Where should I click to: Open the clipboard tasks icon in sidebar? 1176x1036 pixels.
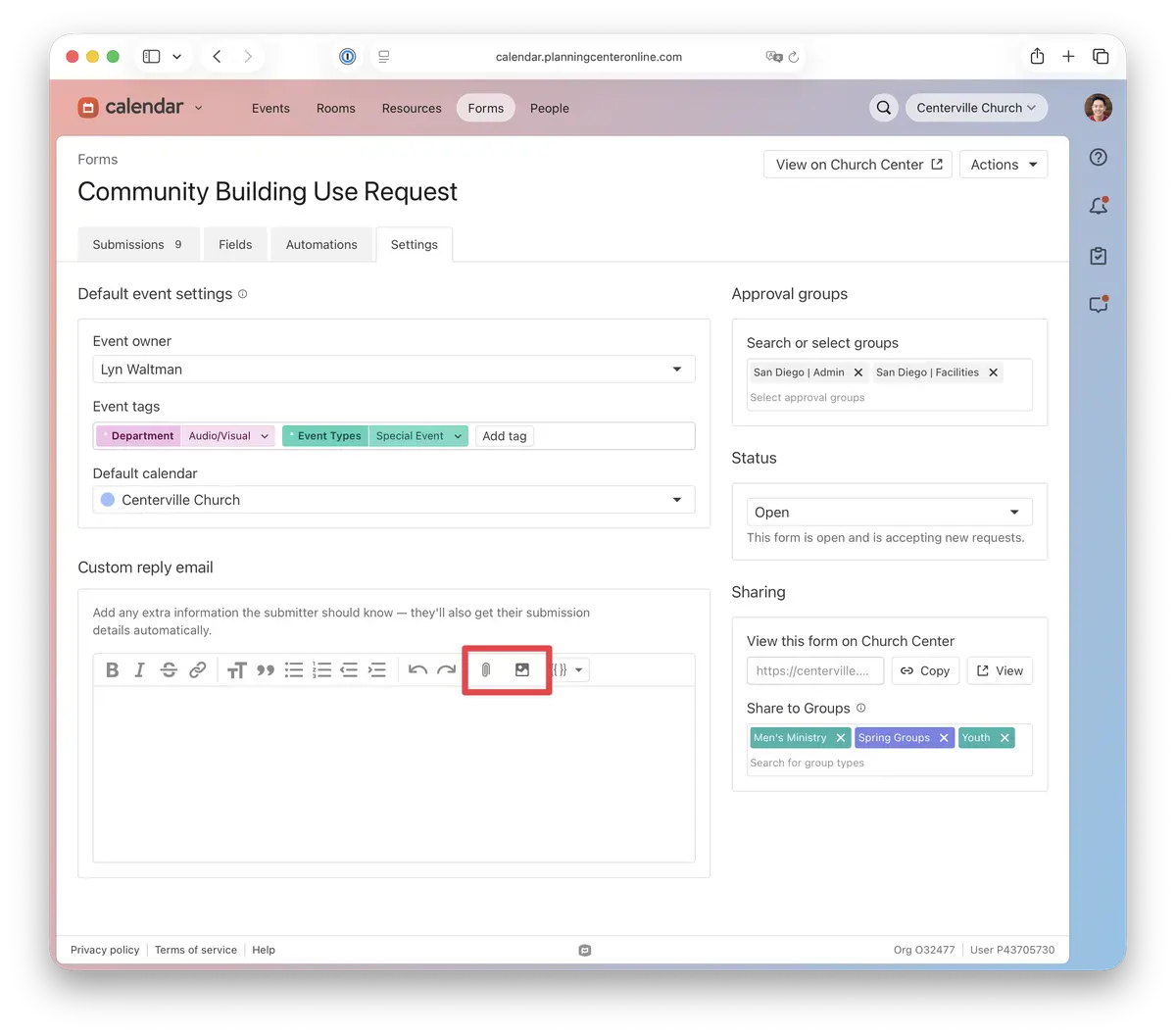(x=1099, y=256)
